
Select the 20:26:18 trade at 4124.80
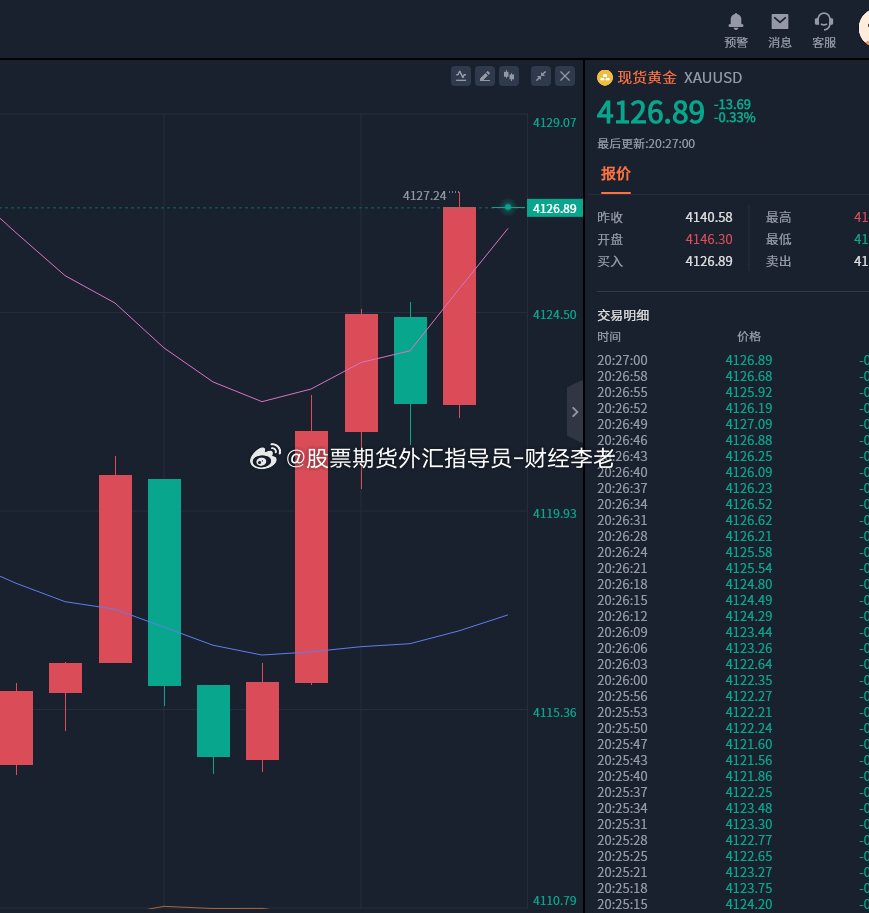coord(733,584)
